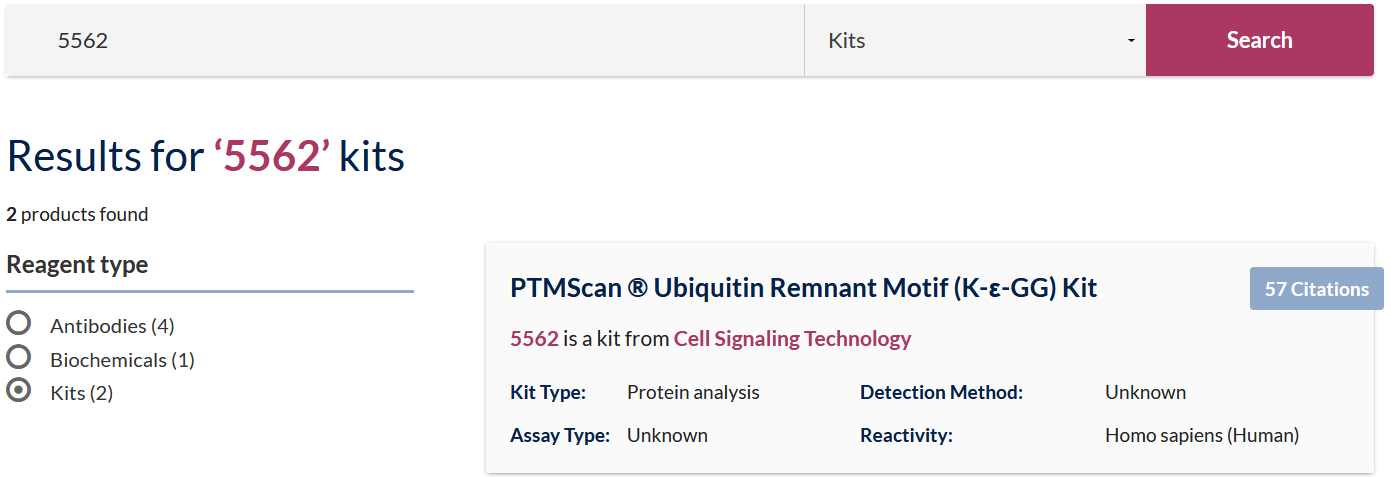Select the Kits radio button
The width and height of the screenshot is (1391, 477).
click(18, 391)
